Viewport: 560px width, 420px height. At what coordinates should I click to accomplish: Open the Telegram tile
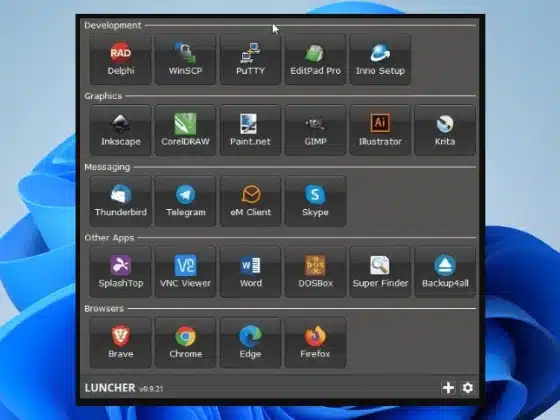(185, 201)
